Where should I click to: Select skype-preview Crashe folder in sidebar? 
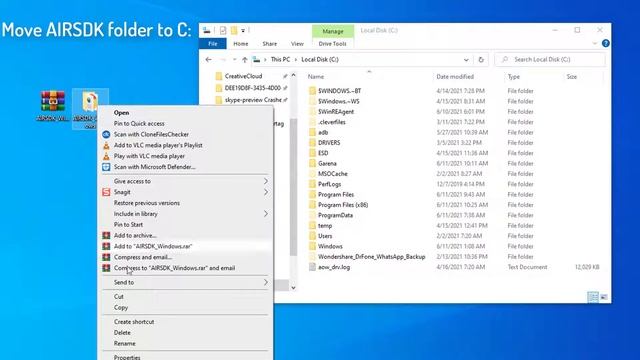[x=253, y=100]
